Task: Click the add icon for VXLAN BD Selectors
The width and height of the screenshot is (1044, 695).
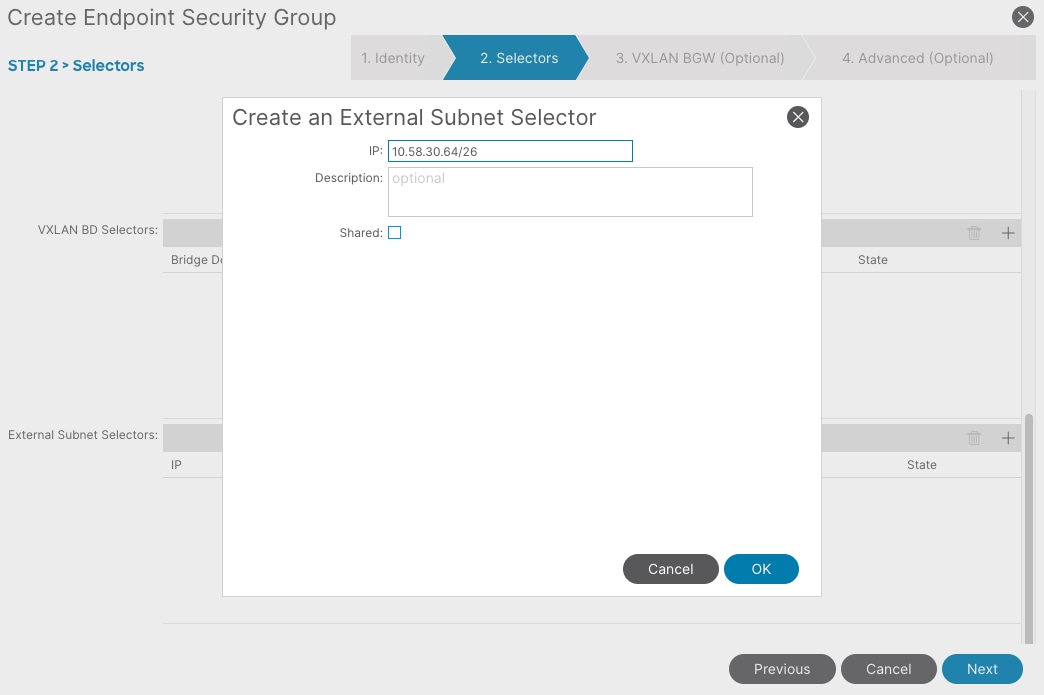Action: click(1008, 233)
